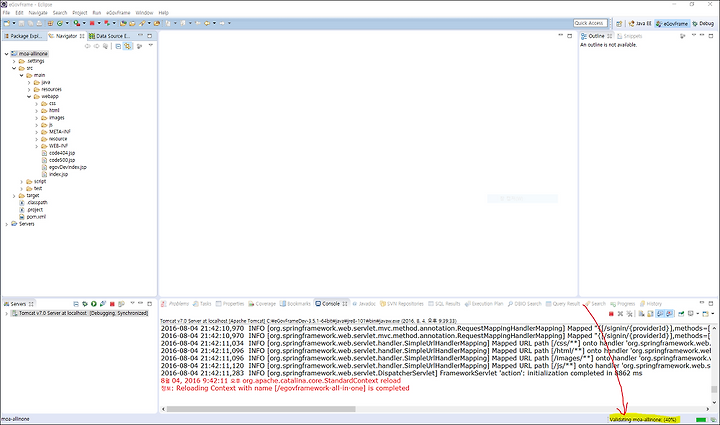Start the server using green run icon in Servers view

click(x=94, y=304)
